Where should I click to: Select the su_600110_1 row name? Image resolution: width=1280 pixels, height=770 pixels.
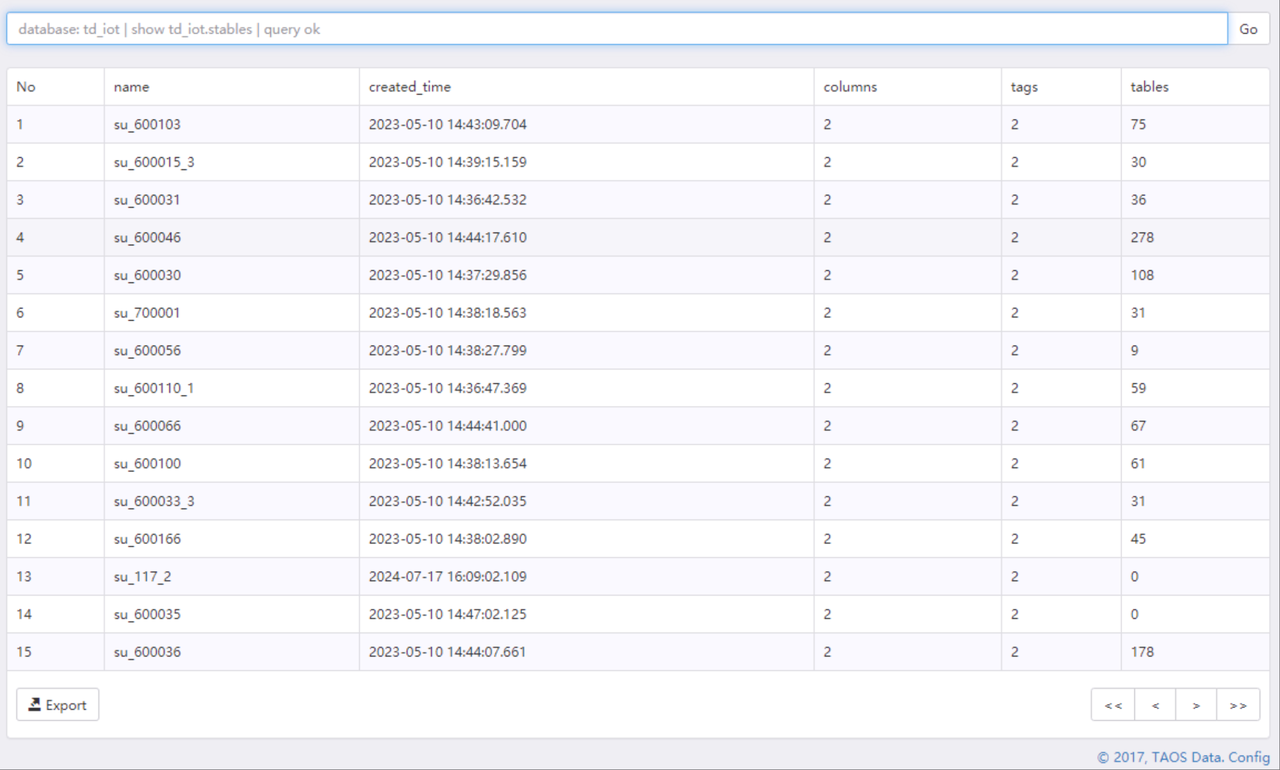coord(154,388)
